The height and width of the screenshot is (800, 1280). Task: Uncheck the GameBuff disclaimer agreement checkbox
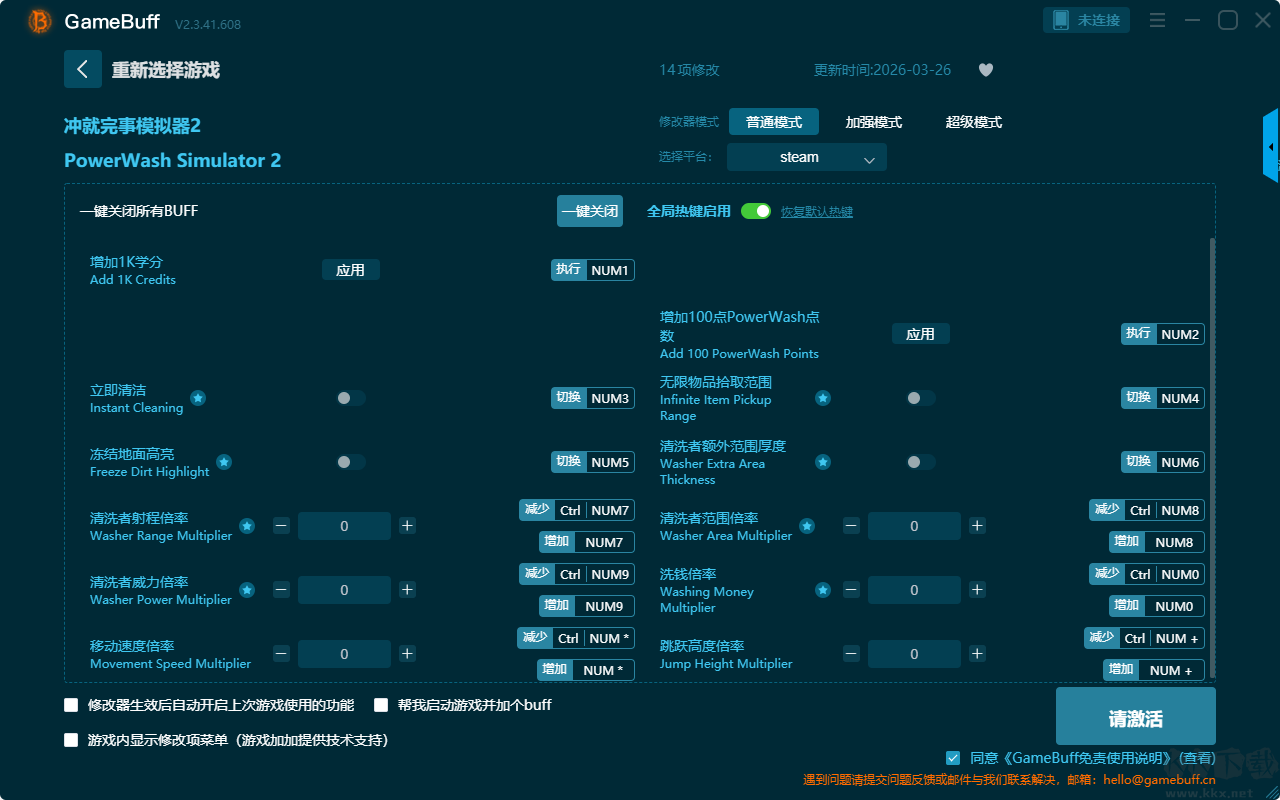[953, 758]
